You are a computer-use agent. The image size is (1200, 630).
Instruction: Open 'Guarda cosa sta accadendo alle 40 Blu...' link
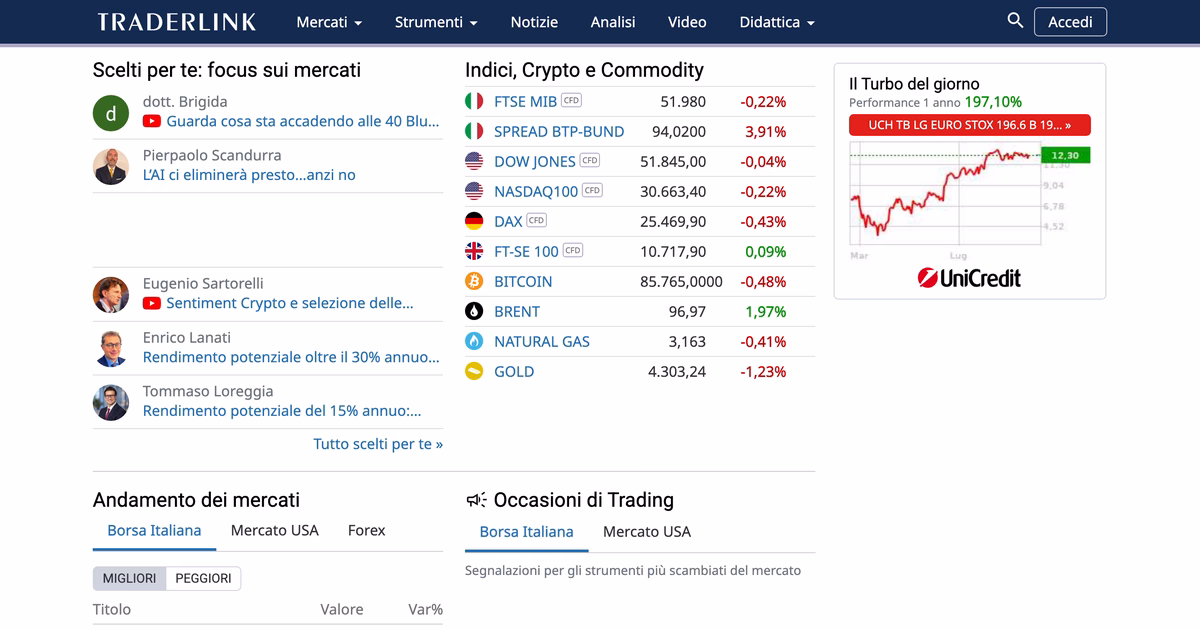pyautogui.click(x=303, y=121)
